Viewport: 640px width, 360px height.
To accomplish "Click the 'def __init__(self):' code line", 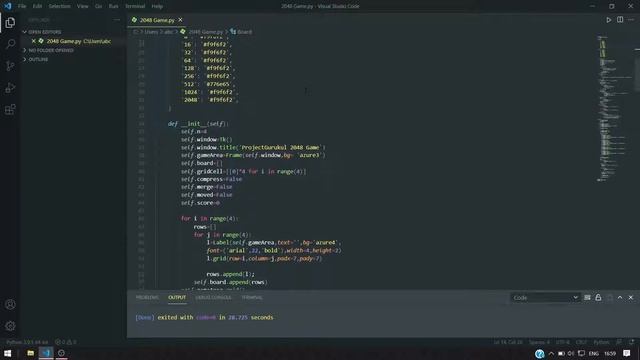I will 198,124.
